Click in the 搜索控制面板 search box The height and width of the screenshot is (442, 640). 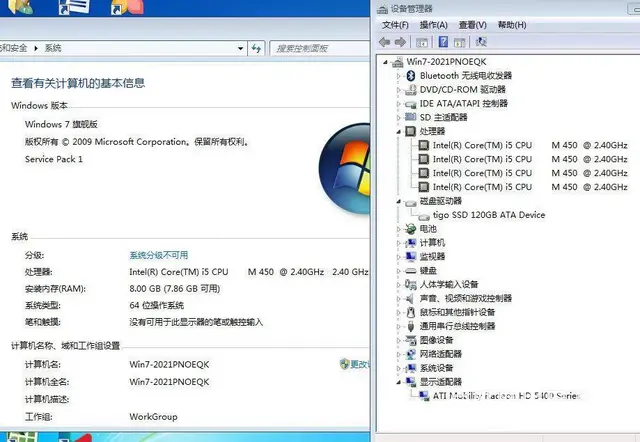[x=319, y=49]
